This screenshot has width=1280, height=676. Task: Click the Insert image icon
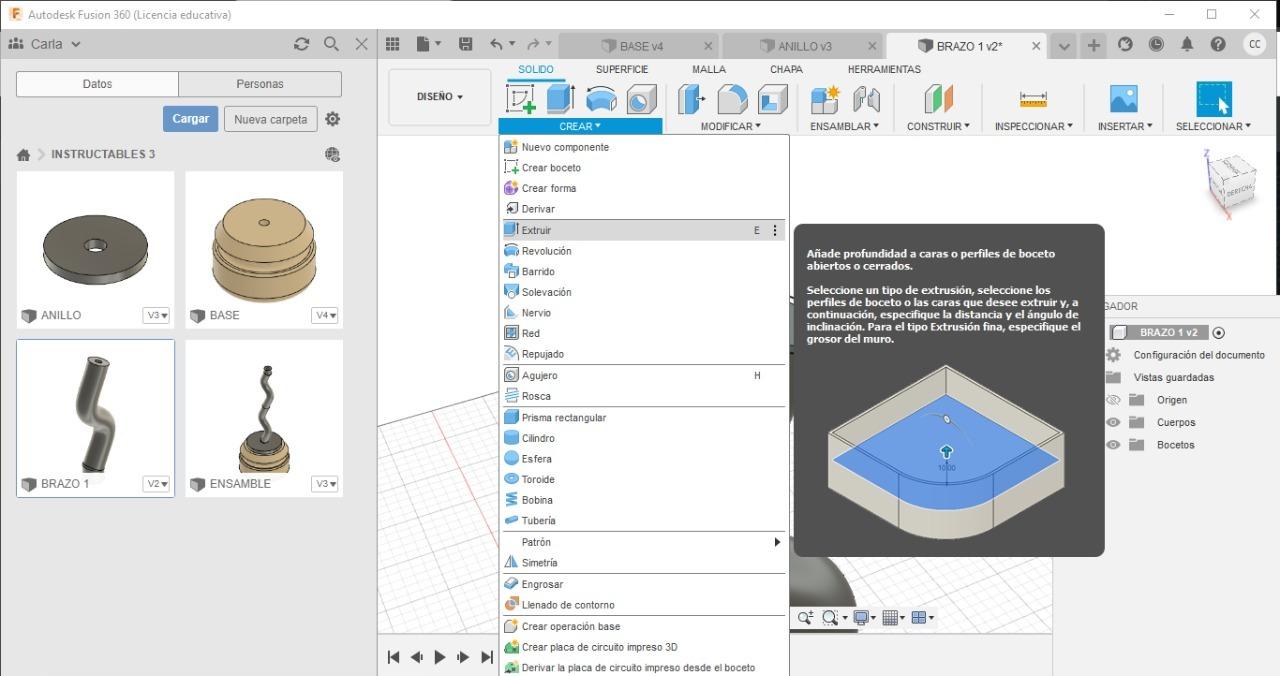point(1124,99)
